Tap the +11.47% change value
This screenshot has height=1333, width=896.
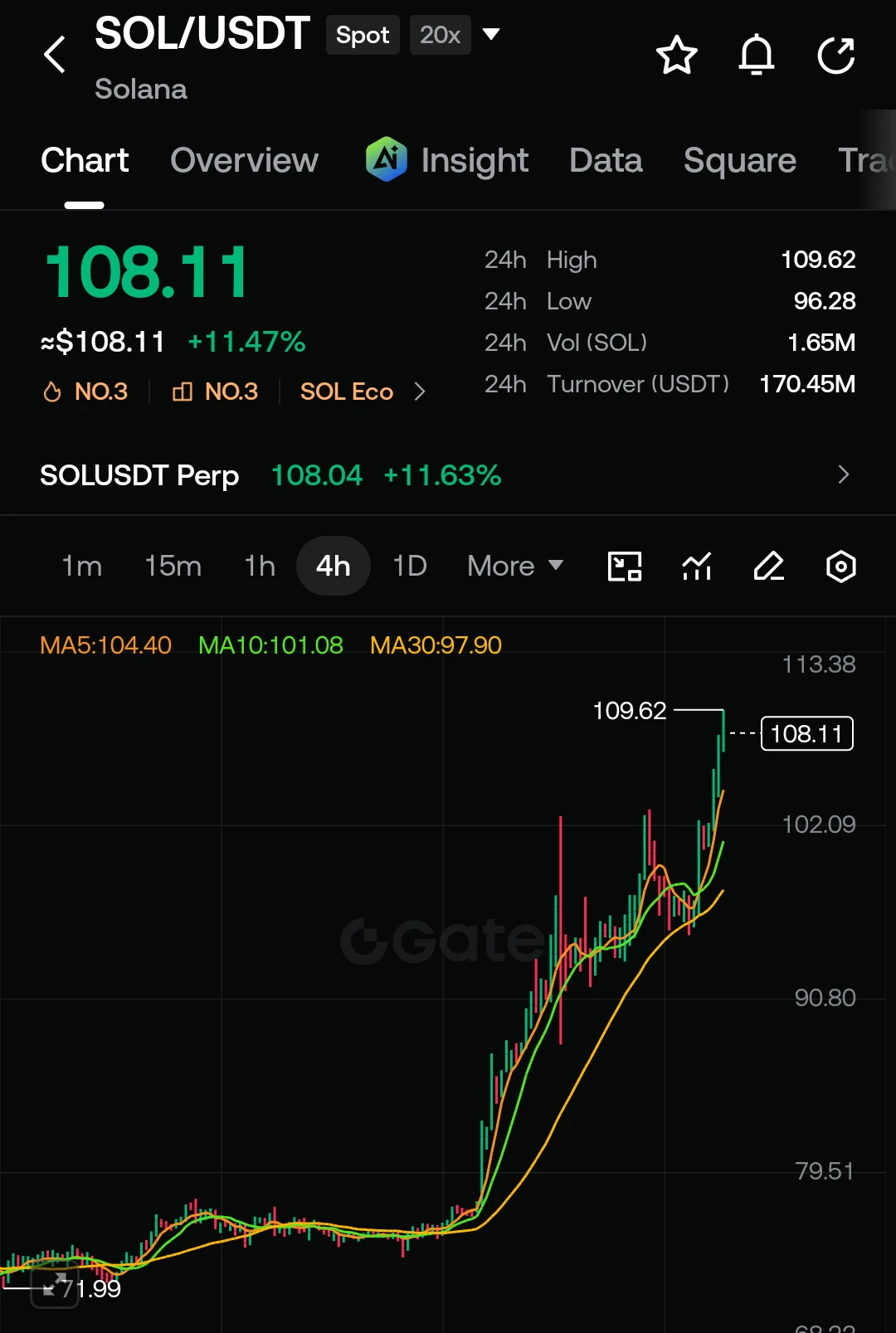(x=246, y=342)
